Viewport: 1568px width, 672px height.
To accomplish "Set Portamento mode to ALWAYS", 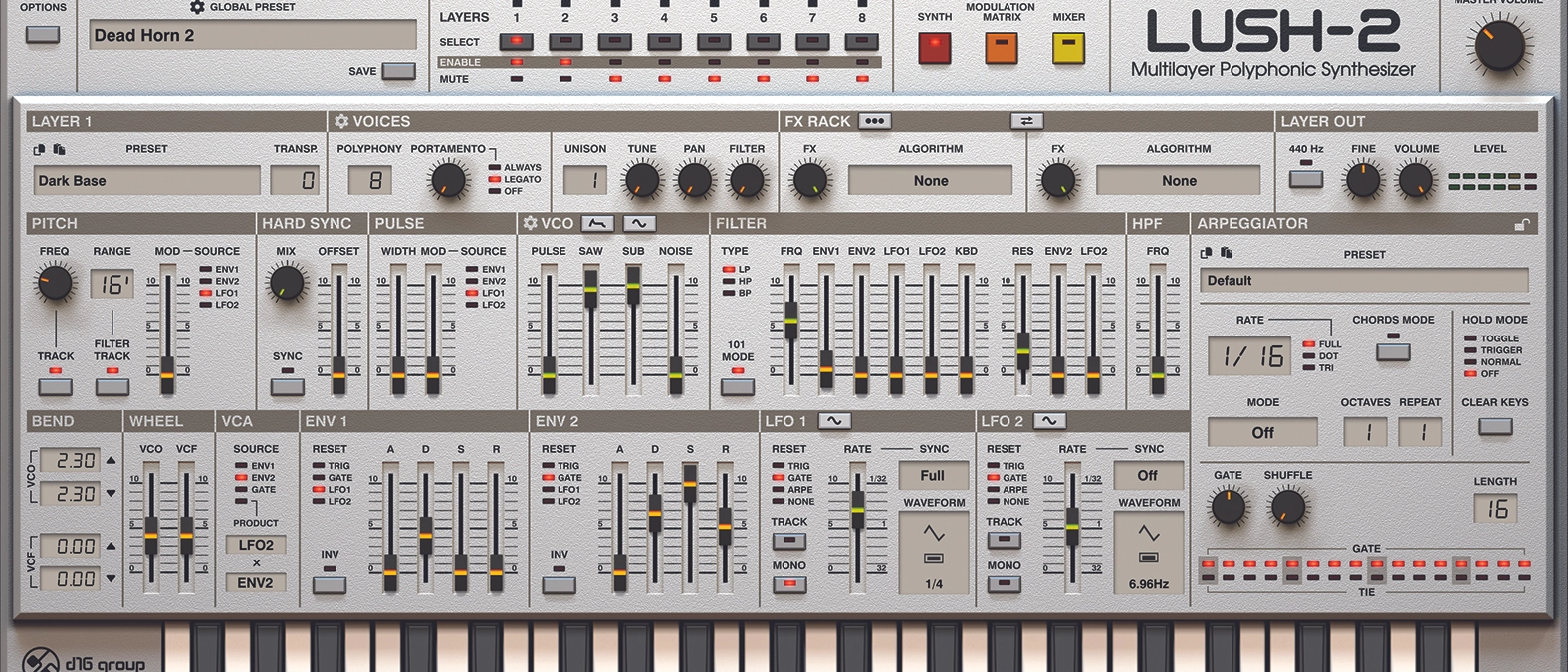I will [515, 168].
